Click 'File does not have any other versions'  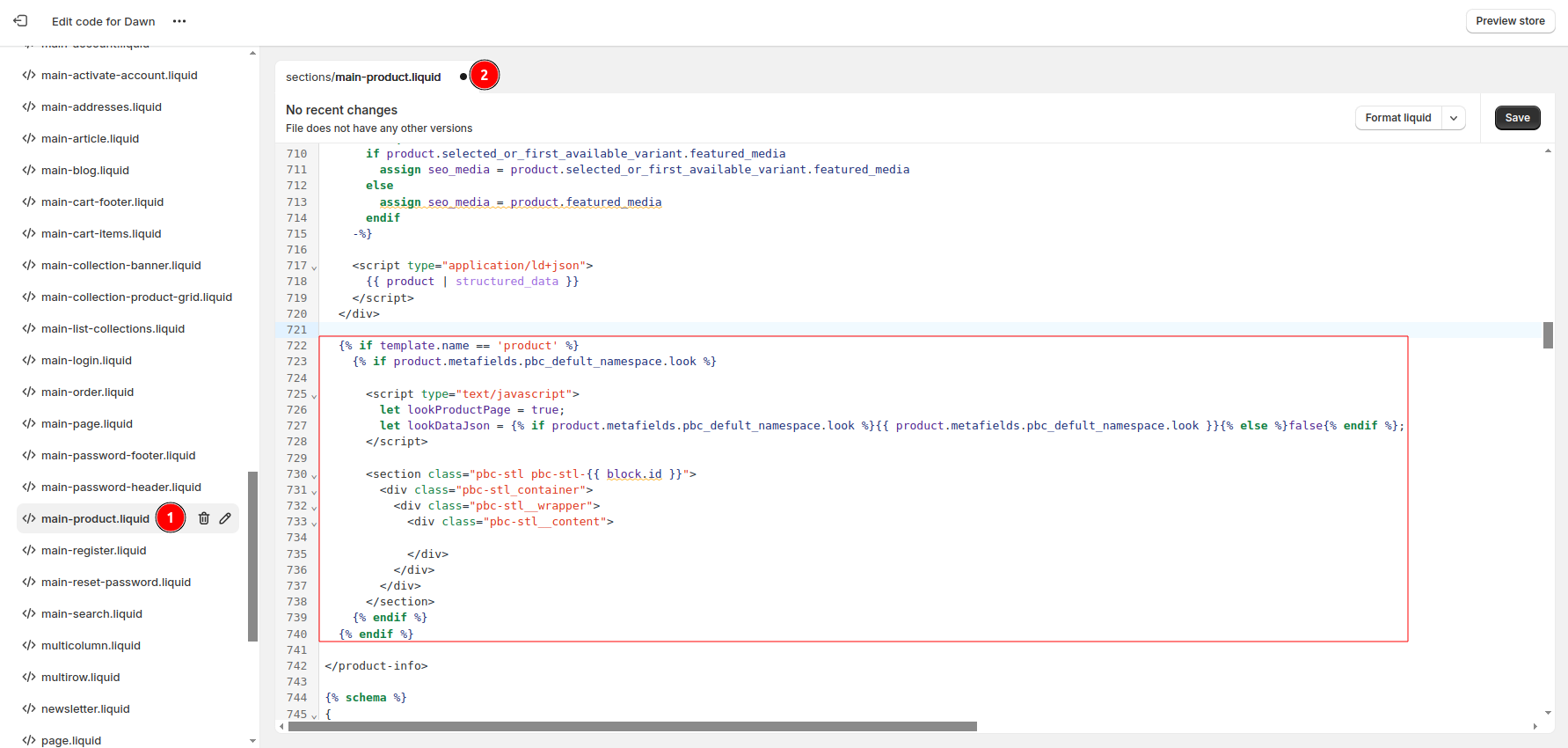click(x=379, y=128)
